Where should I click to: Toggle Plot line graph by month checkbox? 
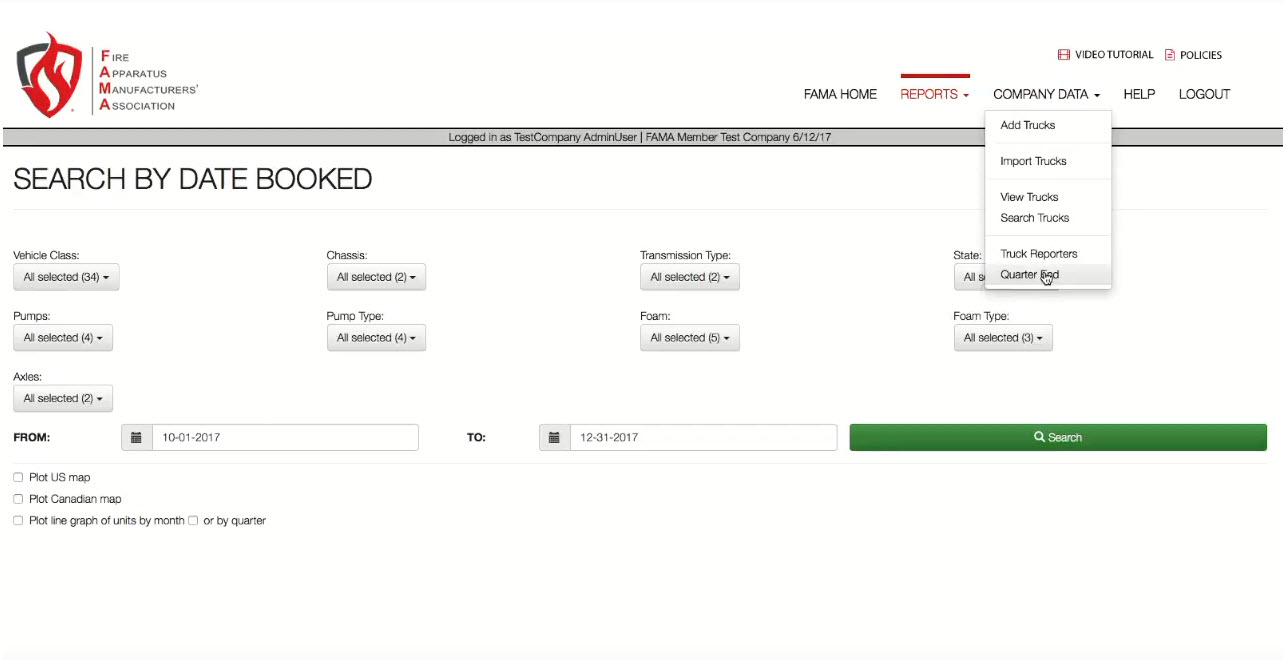tap(18, 521)
